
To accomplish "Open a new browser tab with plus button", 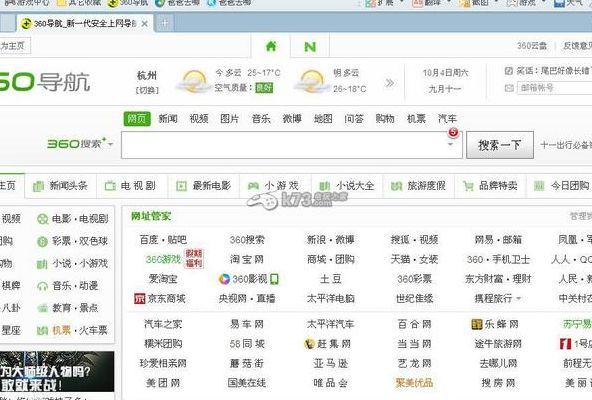I will click(x=165, y=23).
